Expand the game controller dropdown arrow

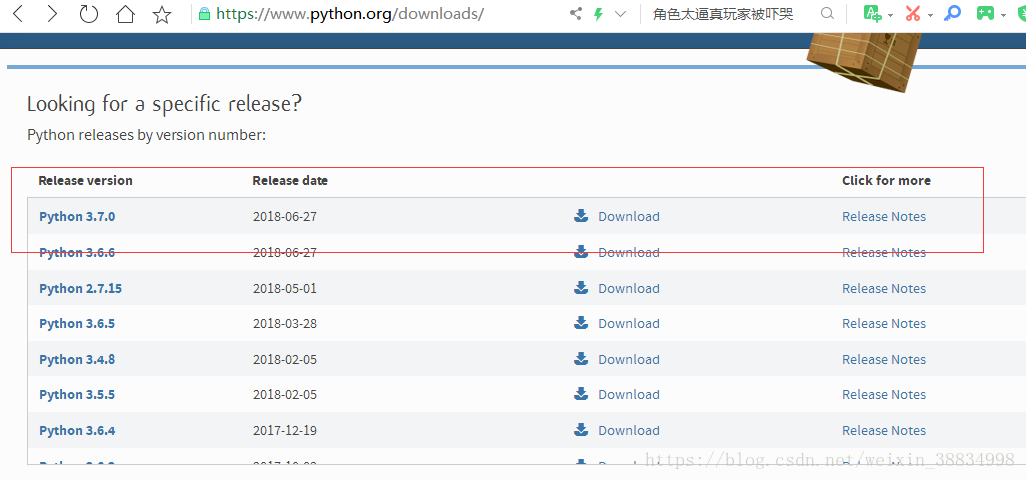[1003, 15]
